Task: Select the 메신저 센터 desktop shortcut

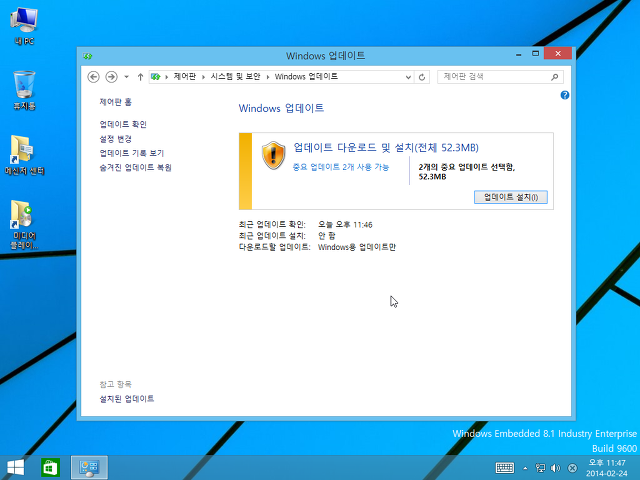Action: pyautogui.click(x=24, y=155)
